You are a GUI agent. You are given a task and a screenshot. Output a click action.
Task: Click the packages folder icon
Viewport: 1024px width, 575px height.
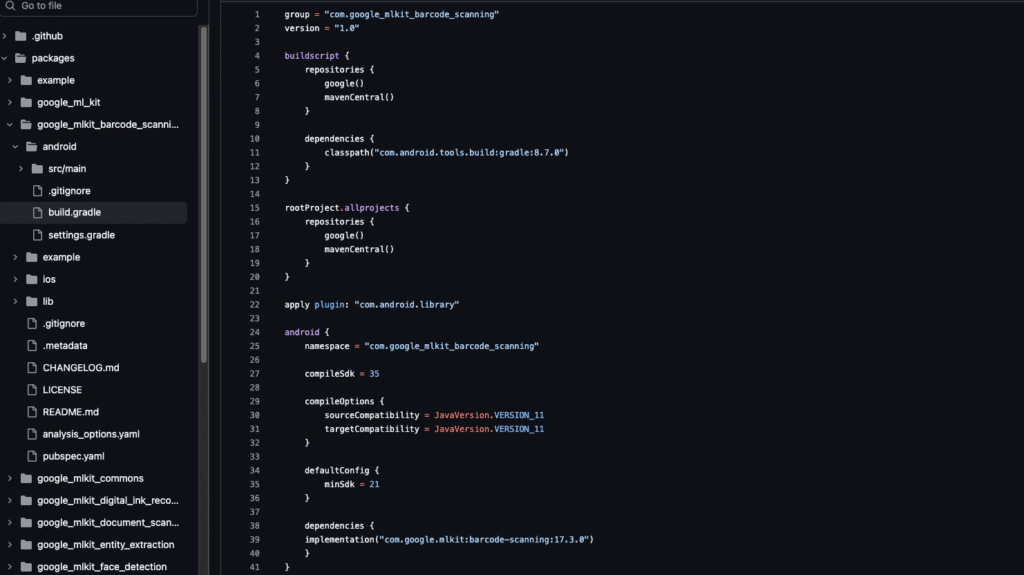(21, 58)
